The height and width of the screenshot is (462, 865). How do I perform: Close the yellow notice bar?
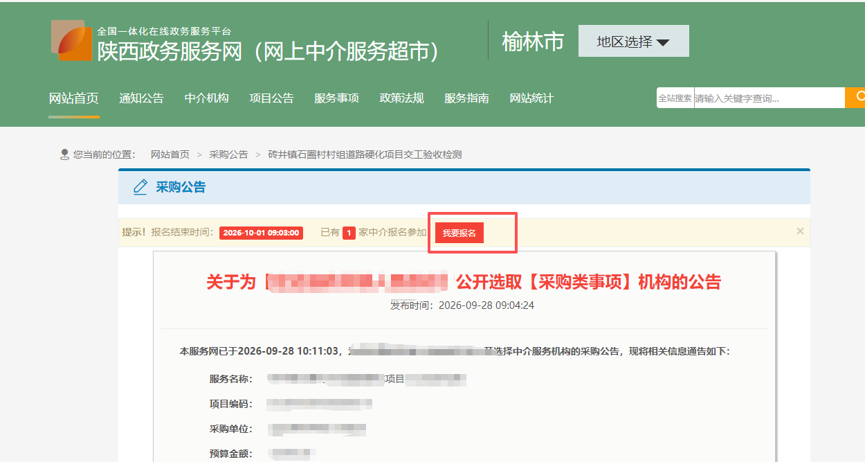tap(800, 231)
